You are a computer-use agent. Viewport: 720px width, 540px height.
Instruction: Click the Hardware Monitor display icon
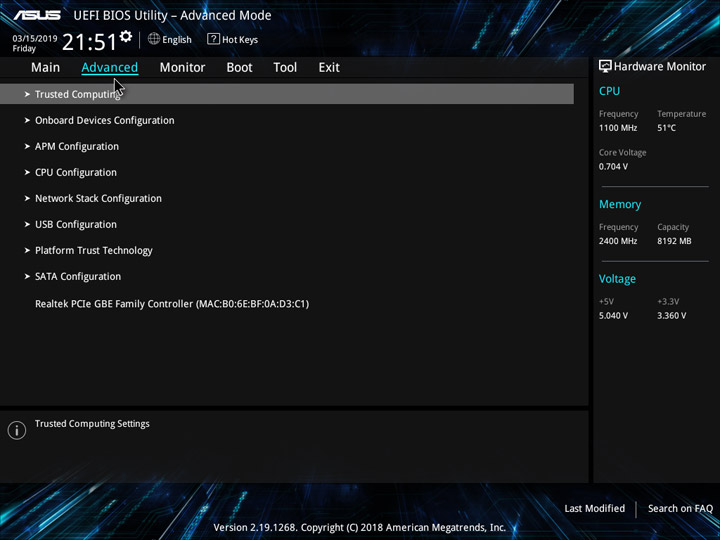point(605,66)
